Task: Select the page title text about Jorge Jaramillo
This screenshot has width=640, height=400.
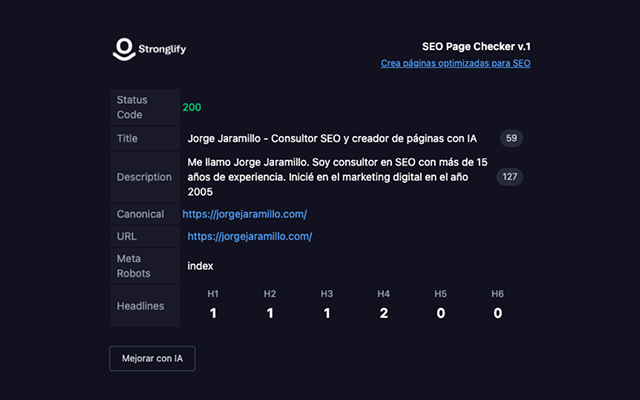Action: [x=332, y=139]
